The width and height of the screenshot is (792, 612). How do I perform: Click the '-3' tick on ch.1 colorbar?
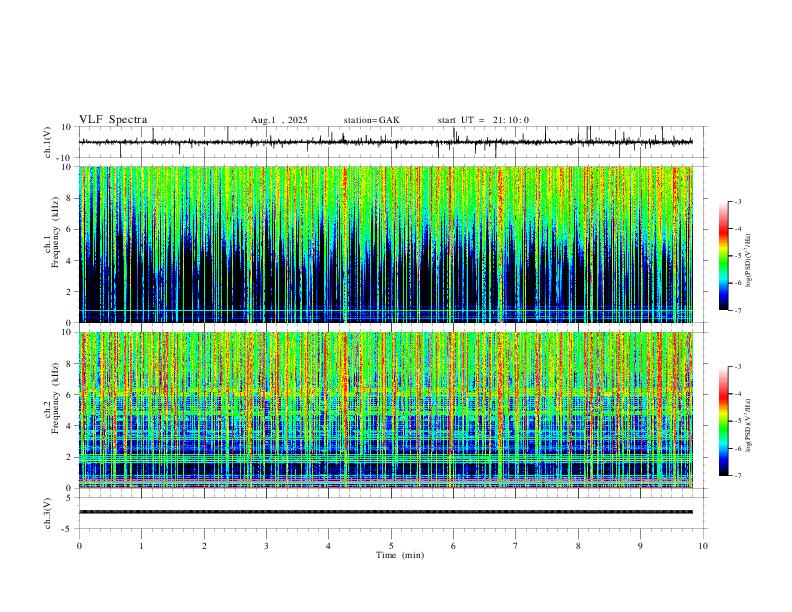coord(737,201)
